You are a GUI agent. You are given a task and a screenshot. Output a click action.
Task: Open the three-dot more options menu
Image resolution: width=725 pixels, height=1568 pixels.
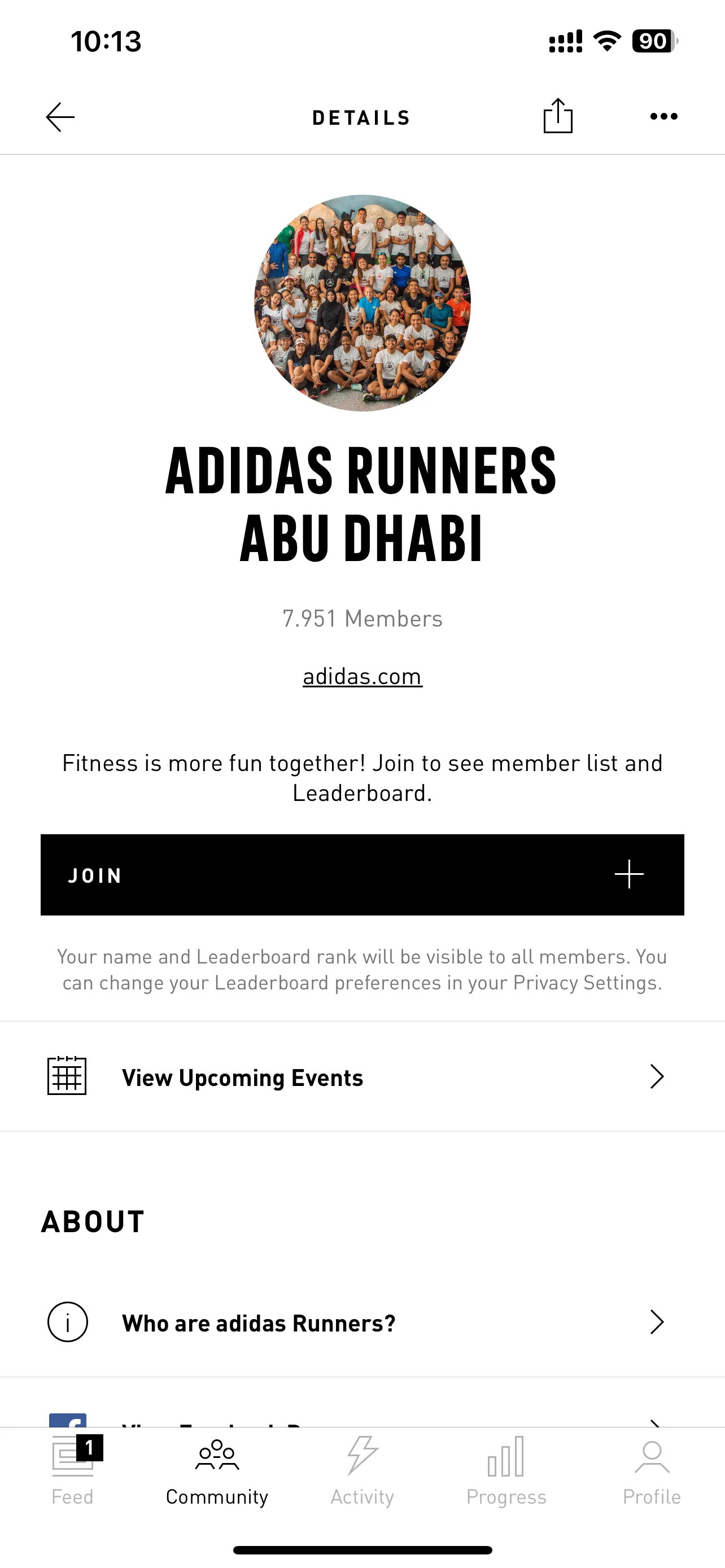[x=663, y=116]
